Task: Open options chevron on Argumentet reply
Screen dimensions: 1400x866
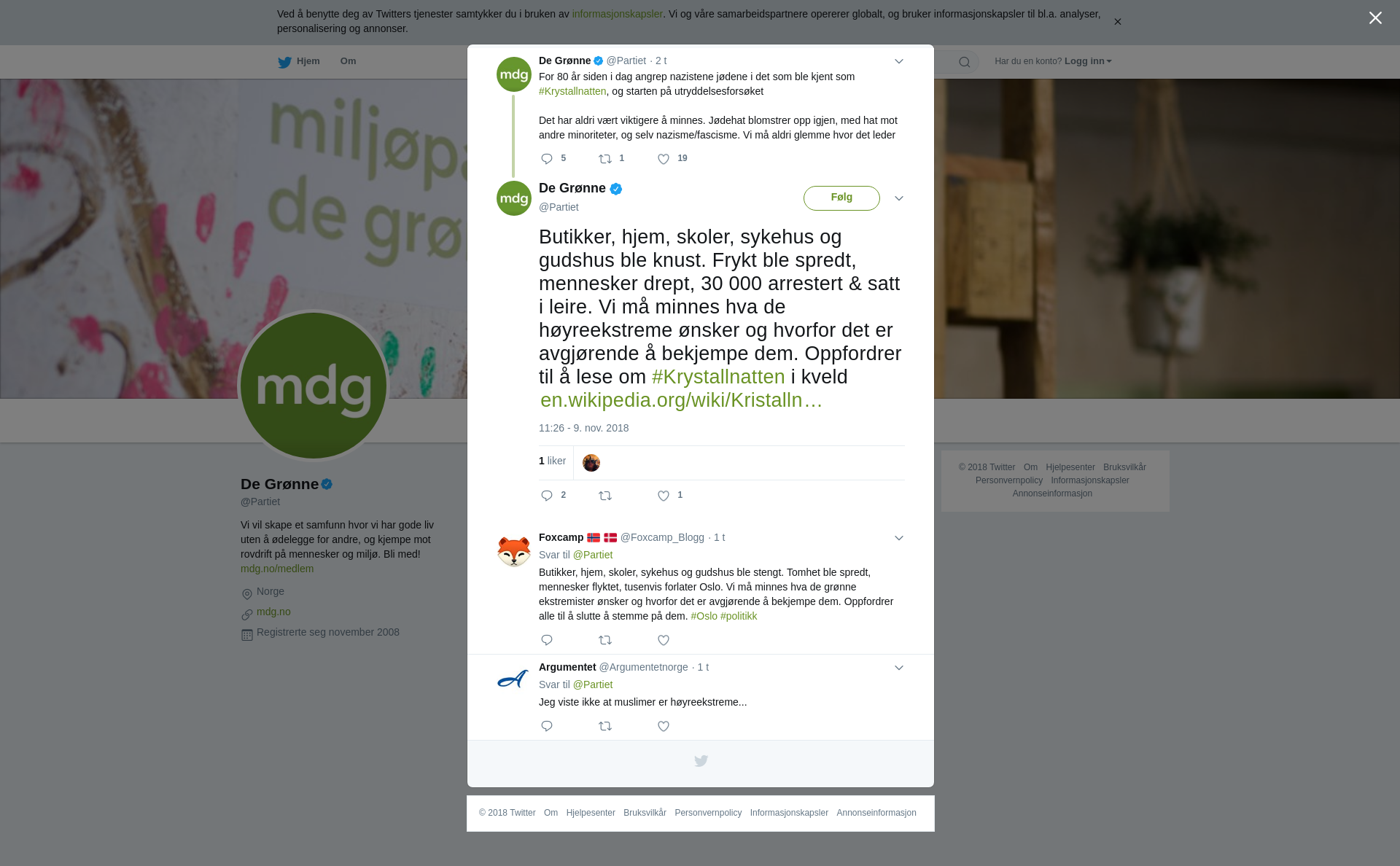Action: pos(899,668)
